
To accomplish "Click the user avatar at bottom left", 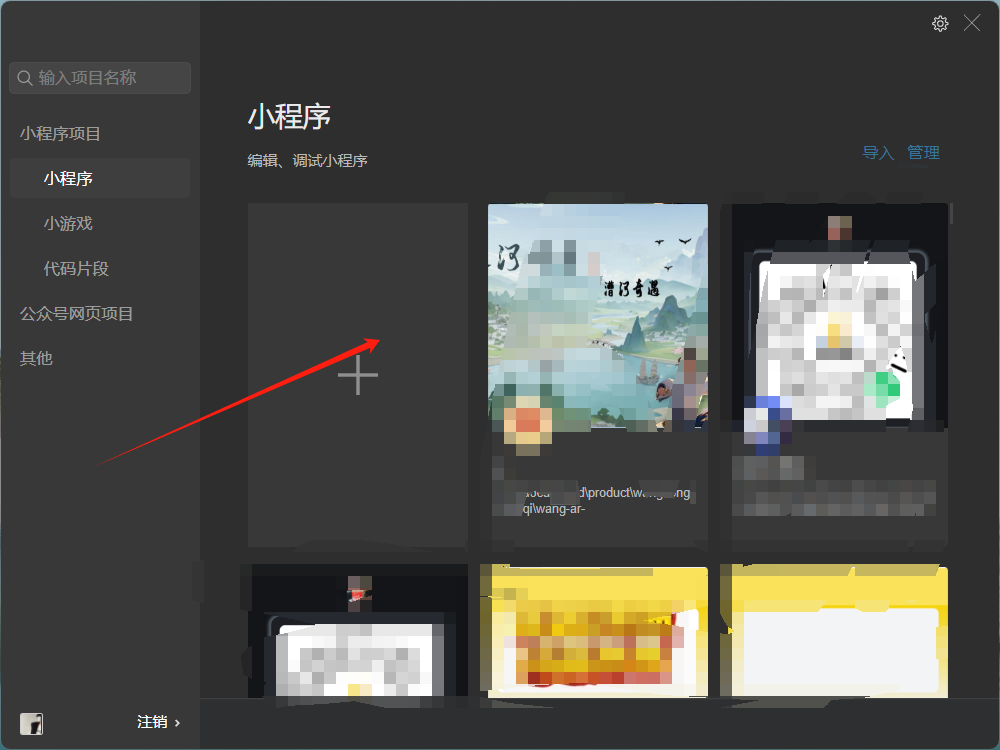I will click(31, 723).
